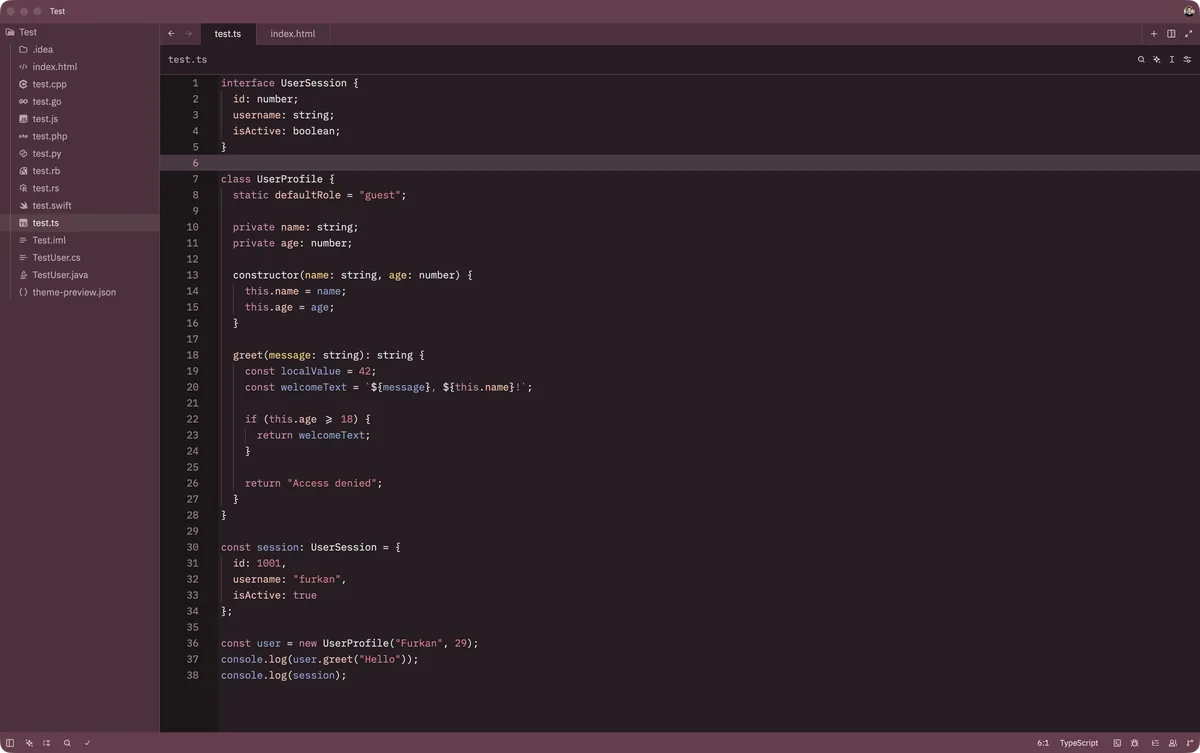Click 'UserSession' in the interface declaration
Viewport: 1200px width, 753px height.
point(314,83)
